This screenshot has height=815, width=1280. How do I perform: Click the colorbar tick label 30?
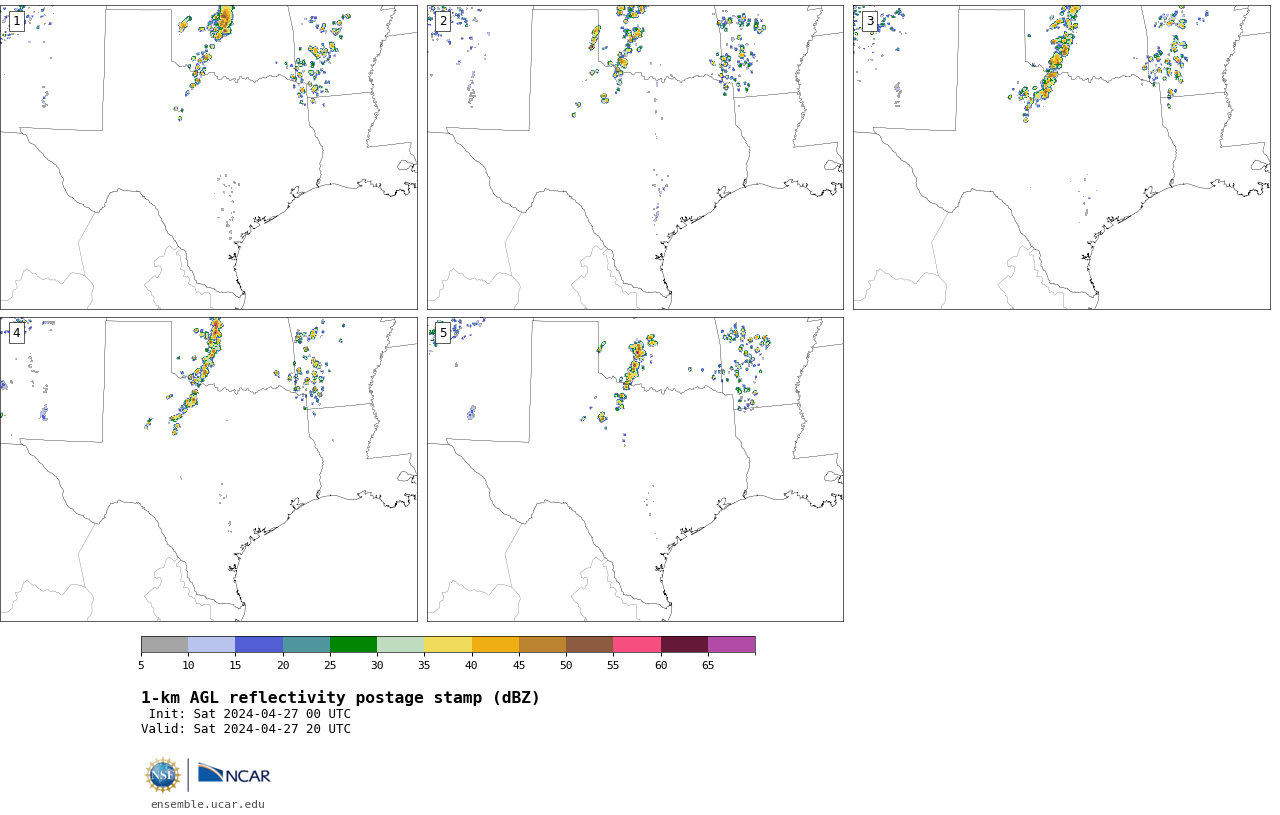coord(377,665)
